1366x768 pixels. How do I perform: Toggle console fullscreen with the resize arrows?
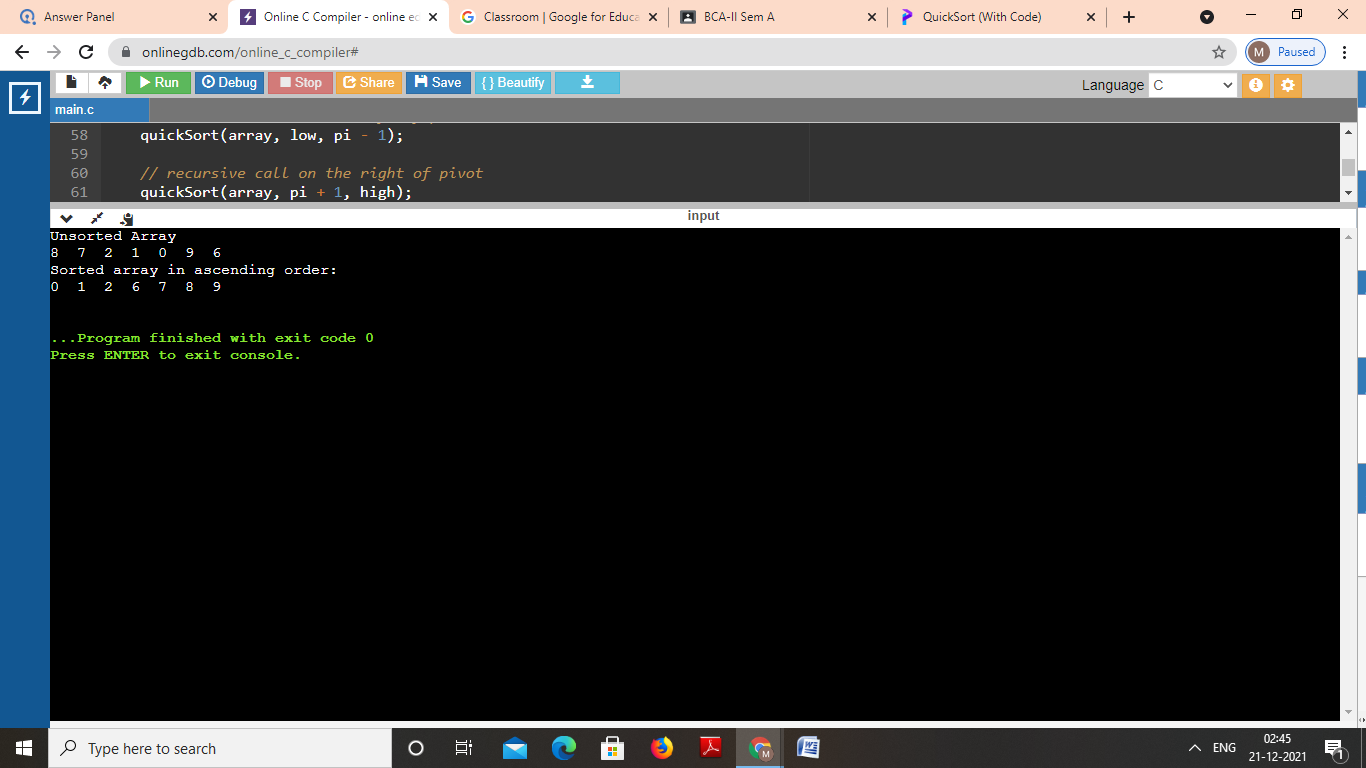97,218
